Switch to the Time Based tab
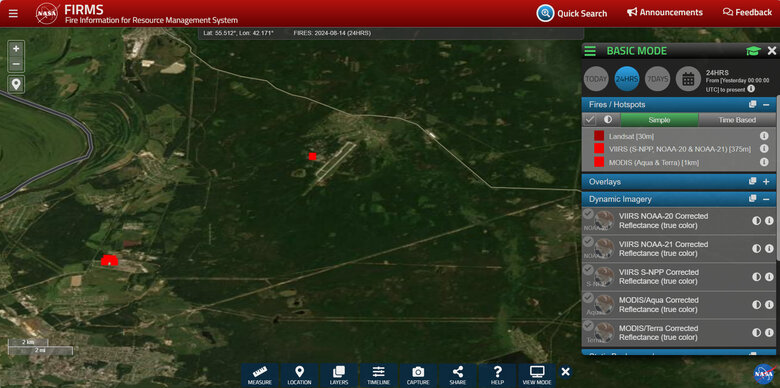 (x=737, y=120)
